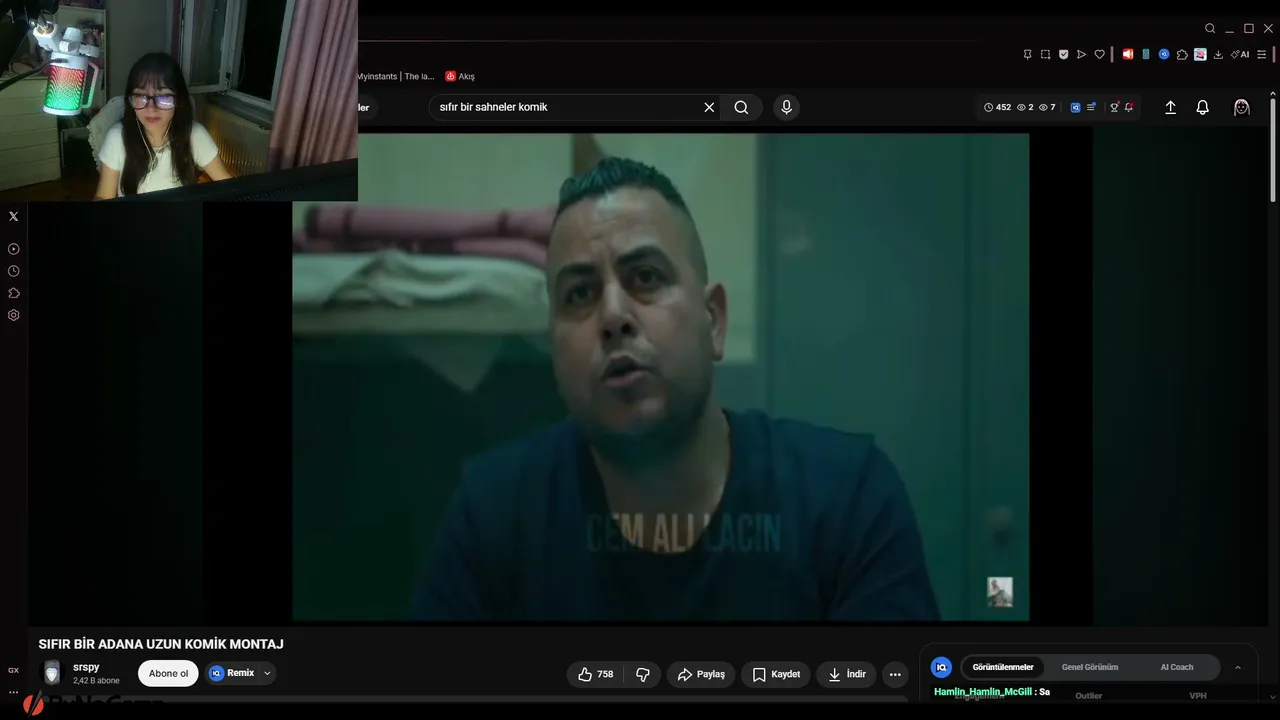This screenshot has width=1280, height=720.
Task: Switch to the AI Coach tab
Action: [x=1177, y=667]
